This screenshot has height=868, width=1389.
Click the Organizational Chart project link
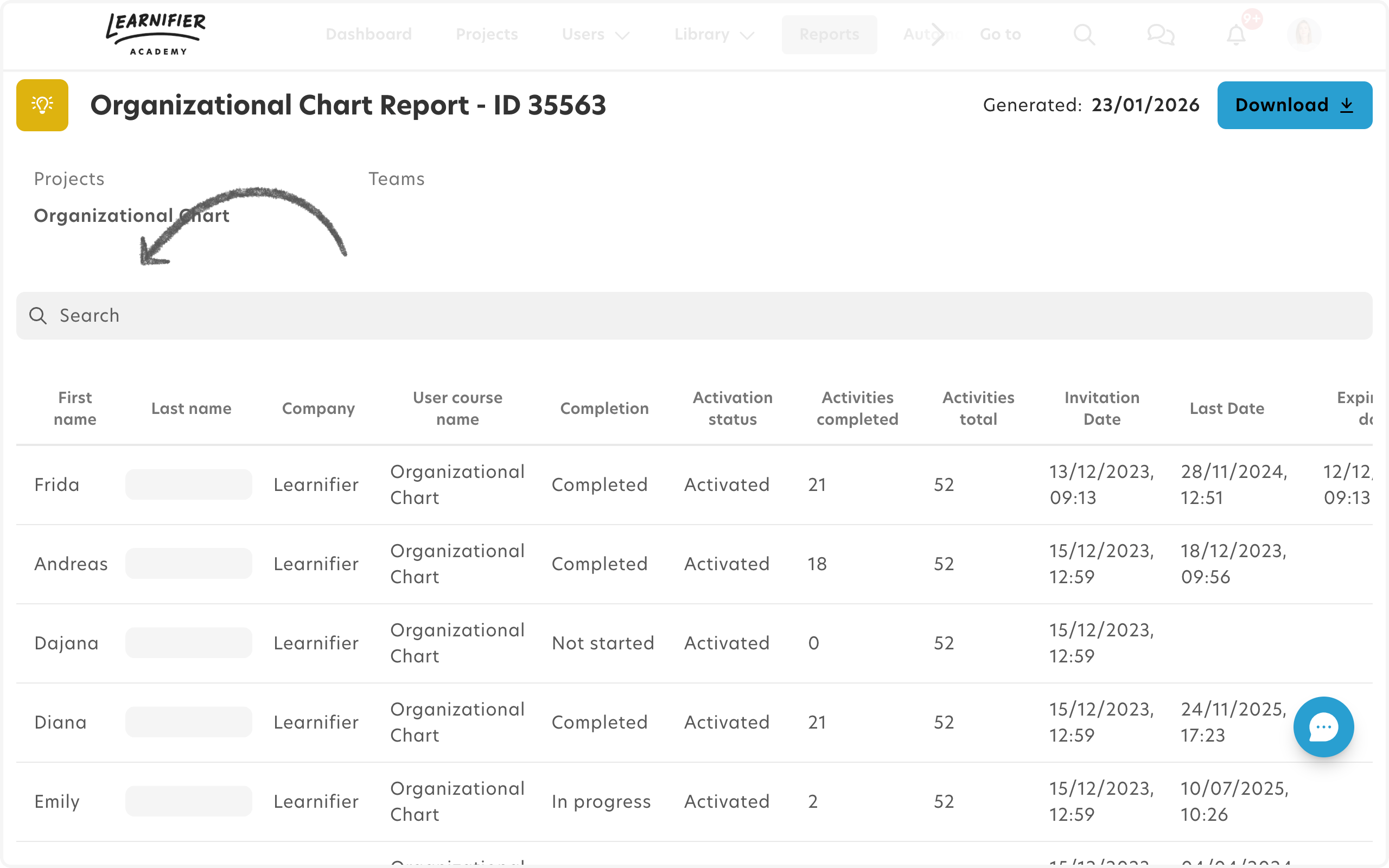[x=131, y=216]
